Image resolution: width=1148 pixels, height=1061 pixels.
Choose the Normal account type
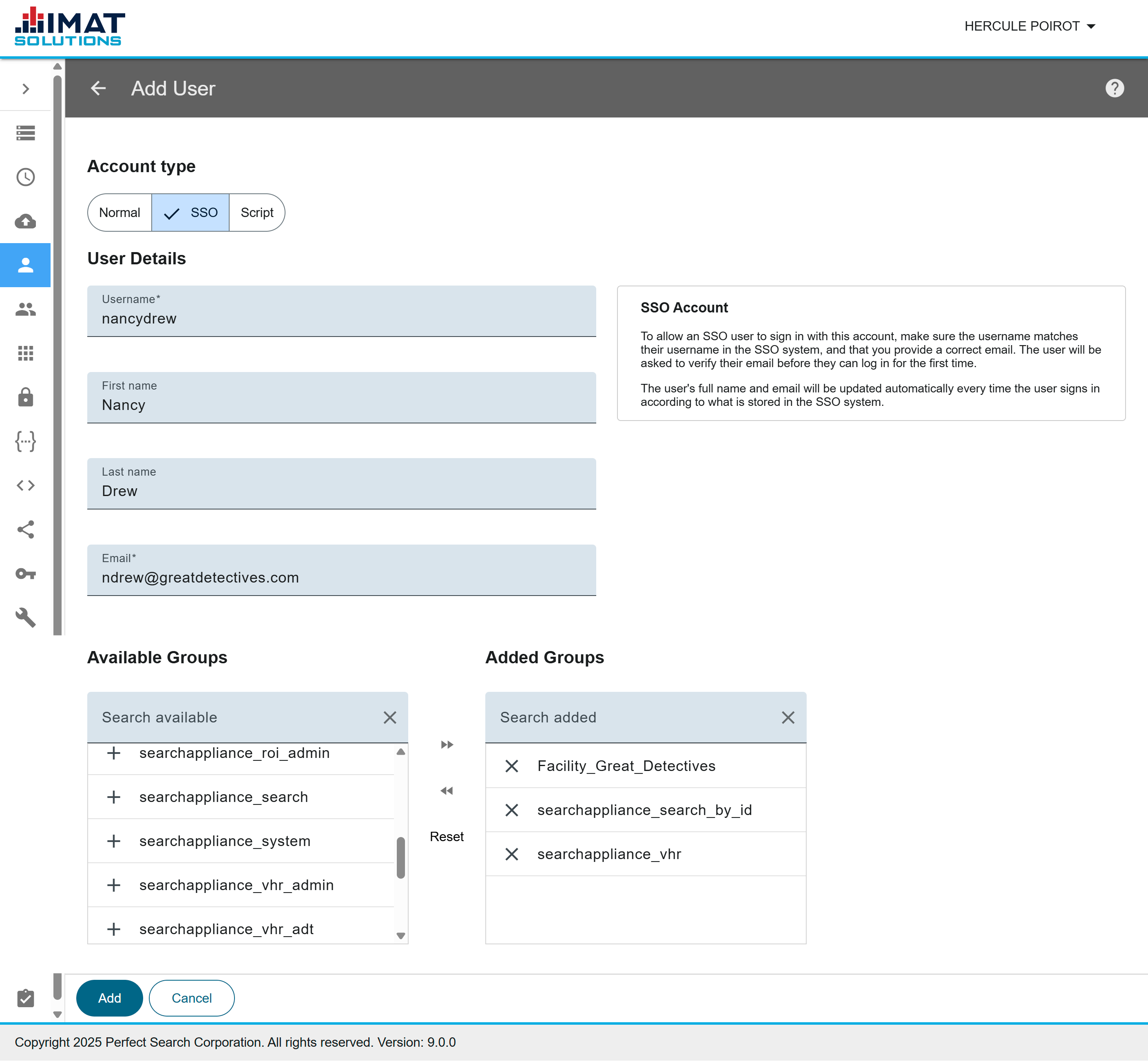tap(119, 213)
